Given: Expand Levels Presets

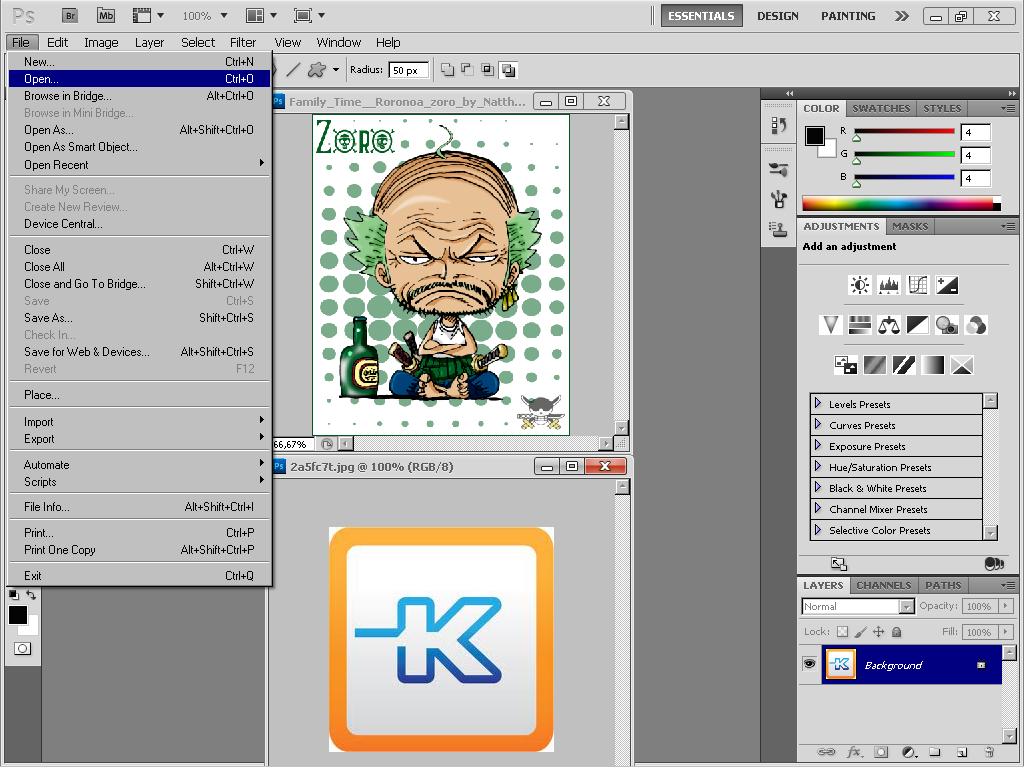Looking at the screenshot, I should pos(818,404).
